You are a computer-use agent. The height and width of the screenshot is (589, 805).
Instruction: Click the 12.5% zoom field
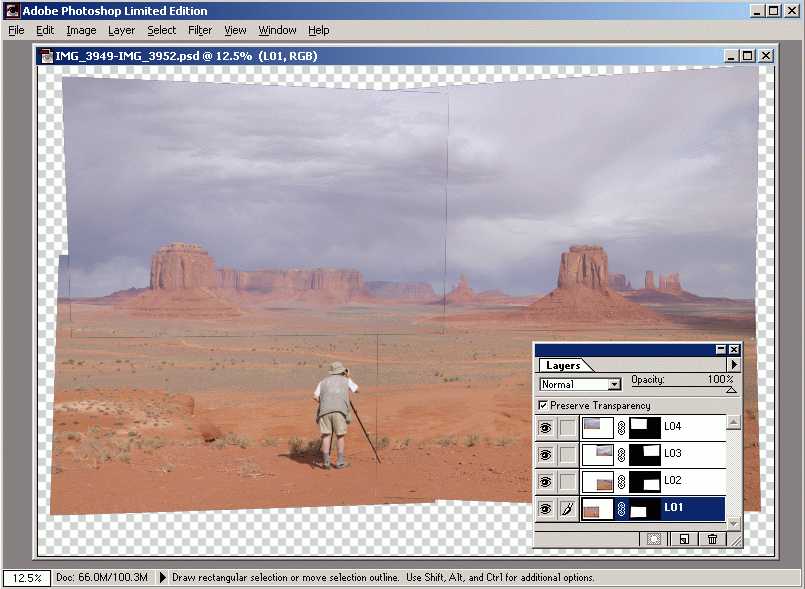tap(27, 578)
